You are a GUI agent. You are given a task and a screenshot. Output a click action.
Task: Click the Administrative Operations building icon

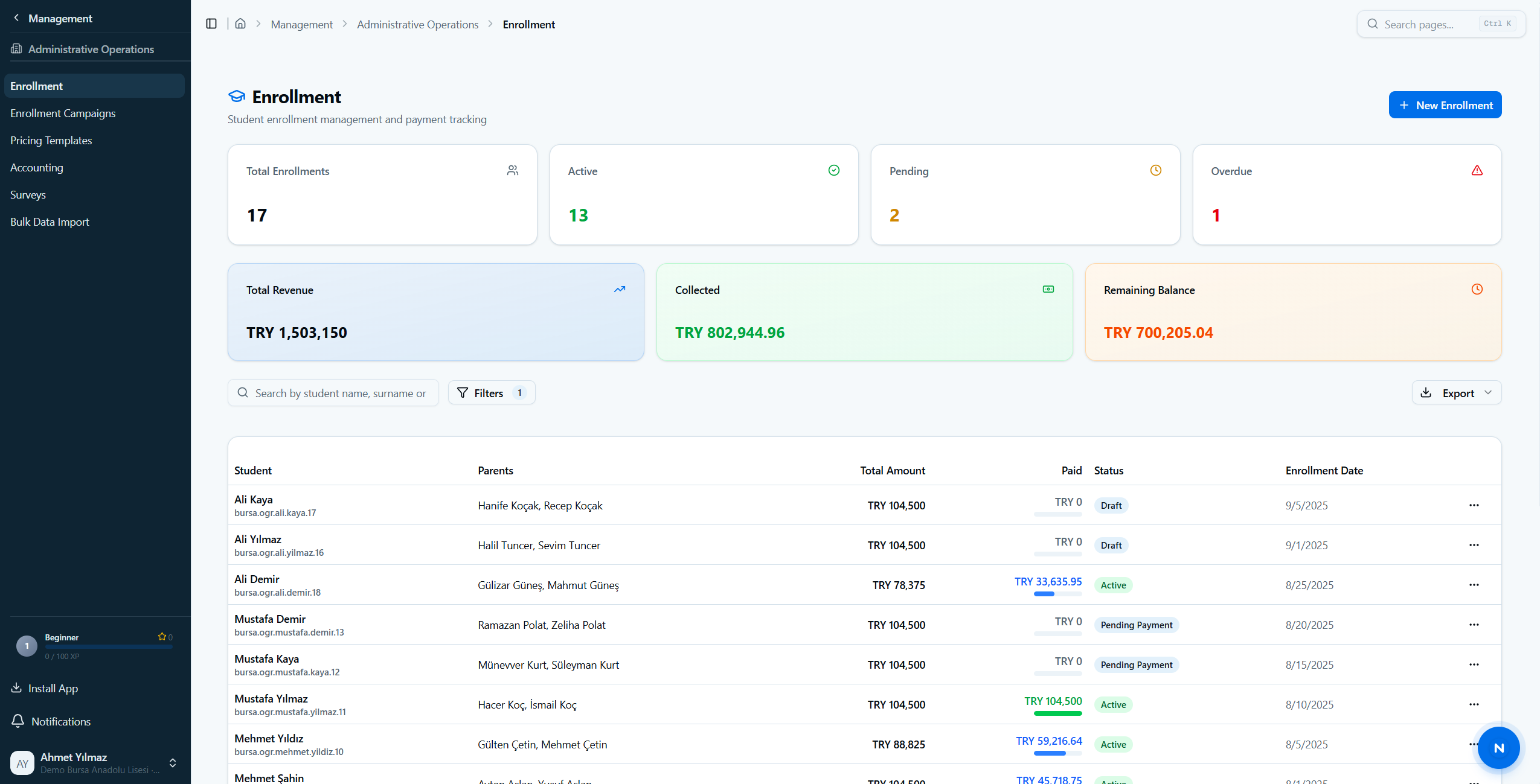[16, 49]
